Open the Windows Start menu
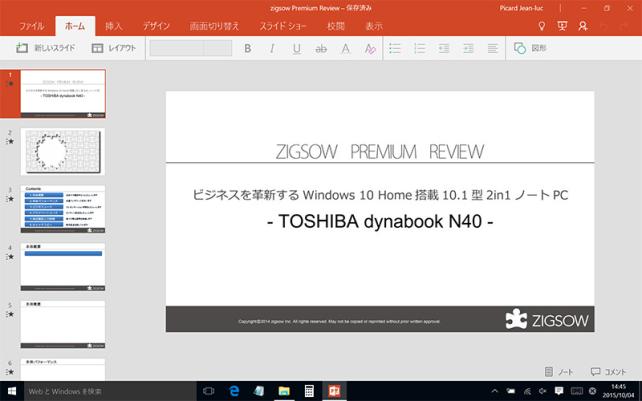This screenshot has height=401, width=642. click(x=12, y=391)
